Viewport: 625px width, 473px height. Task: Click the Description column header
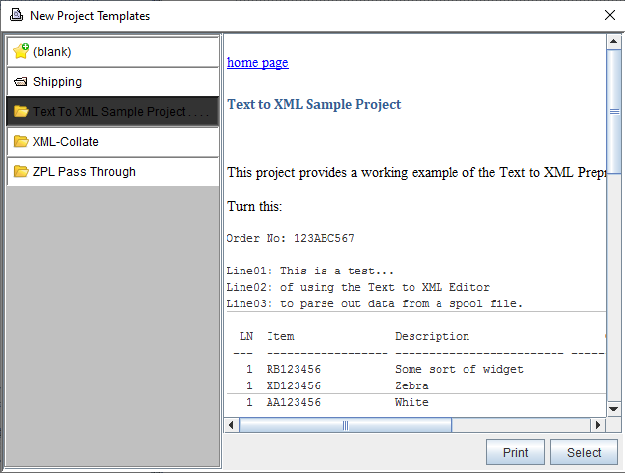432,337
